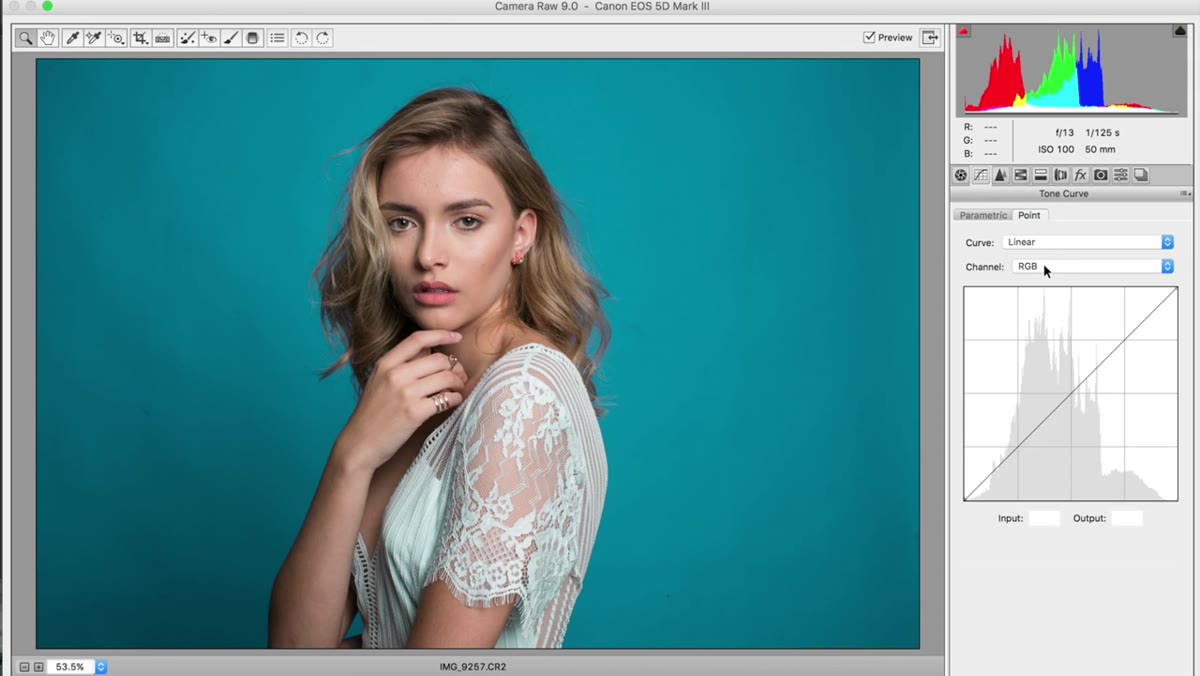Open the Curve preset dropdown
This screenshot has height=676, width=1200.
(x=1087, y=242)
